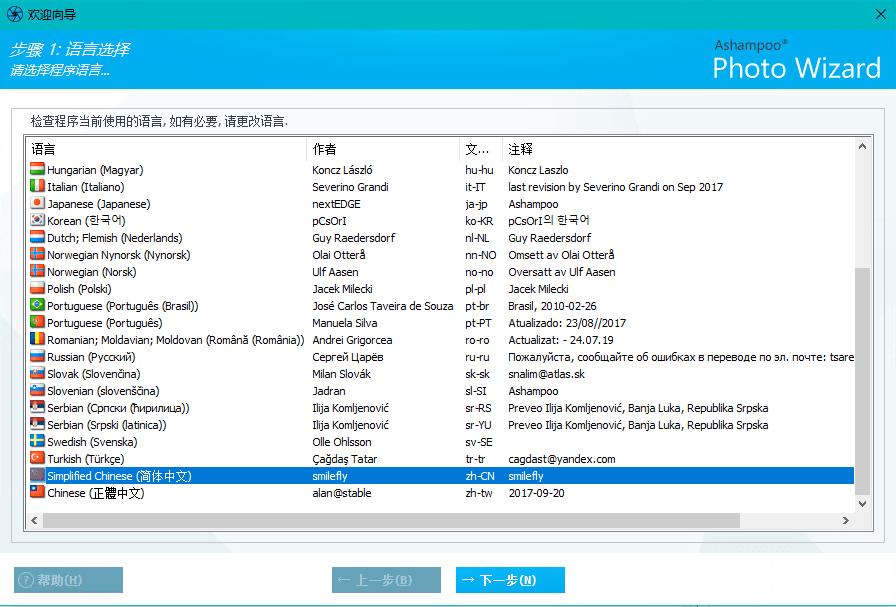
Task: Select Chinese (正體中文) language
Action: (x=441, y=493)
